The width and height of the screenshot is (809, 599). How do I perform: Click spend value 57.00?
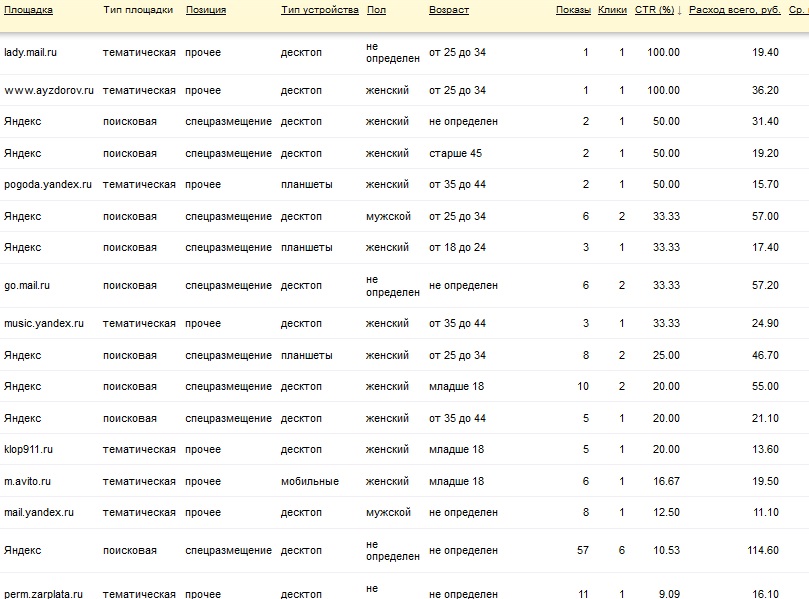click(x=765, y=216)
